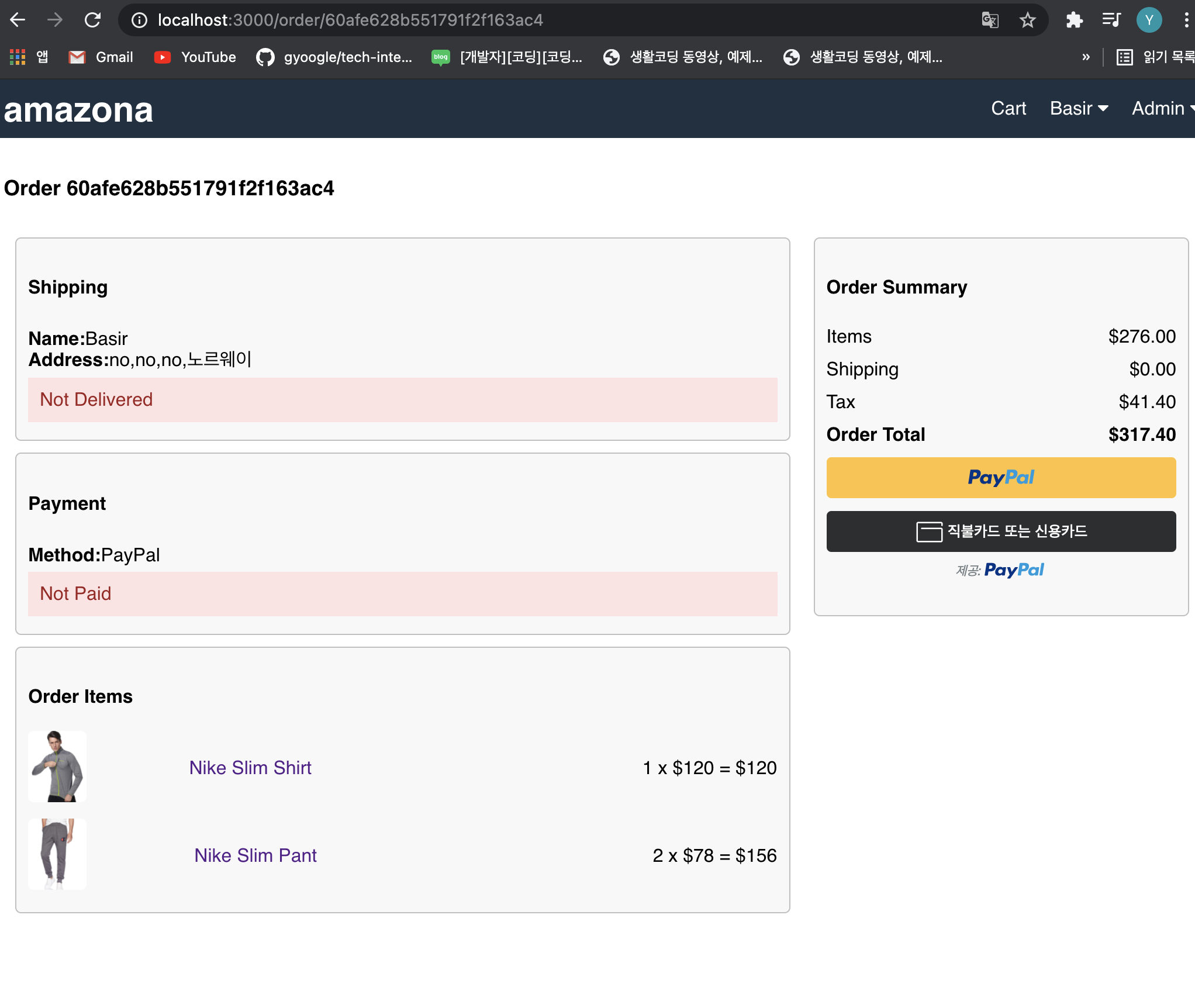Screen dimensions: 1195x1008
Task: Click the Nike Slim Shirt thumbnail image
Action: [57, 767]
